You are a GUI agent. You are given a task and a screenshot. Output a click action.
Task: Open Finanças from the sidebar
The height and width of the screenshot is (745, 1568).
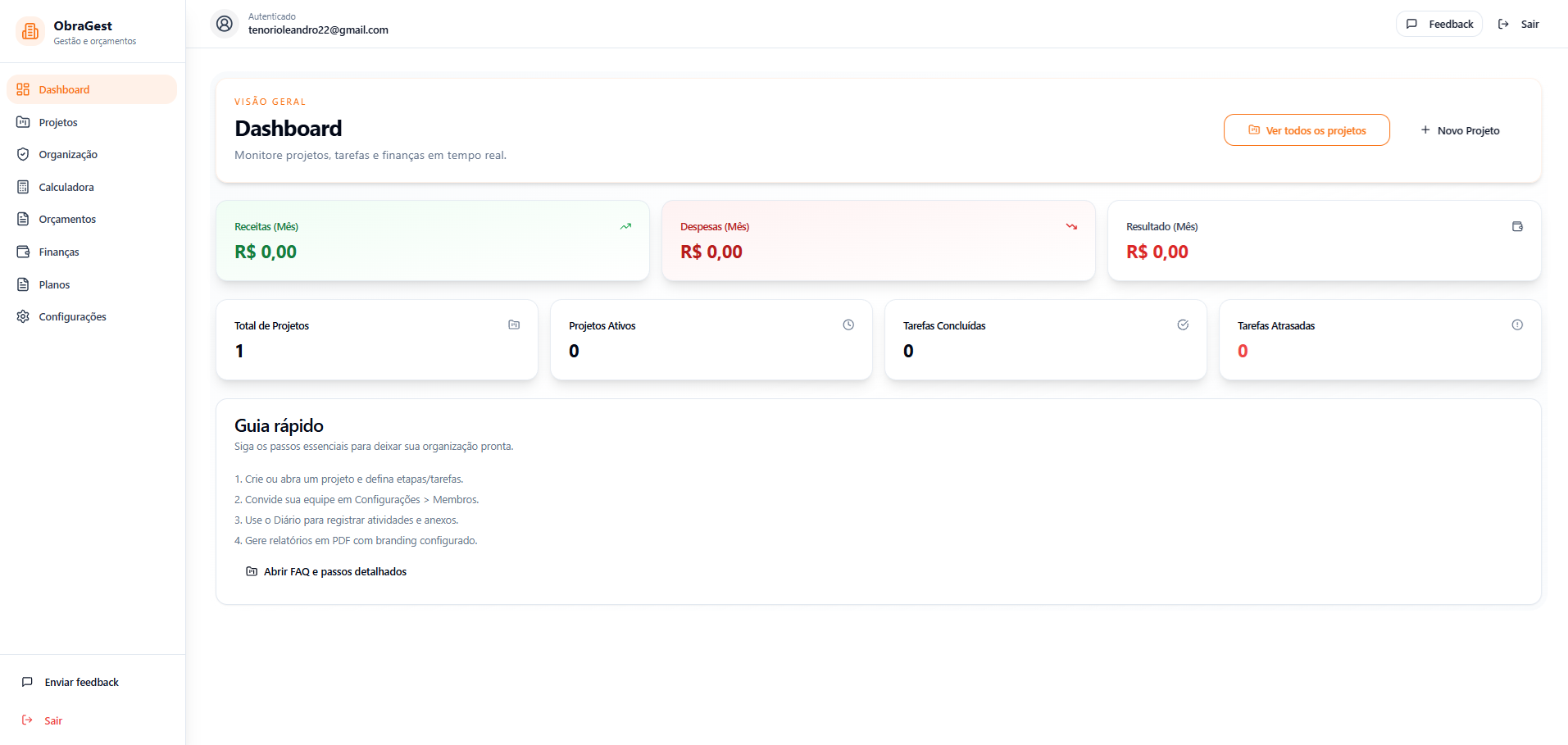[92, 252]
